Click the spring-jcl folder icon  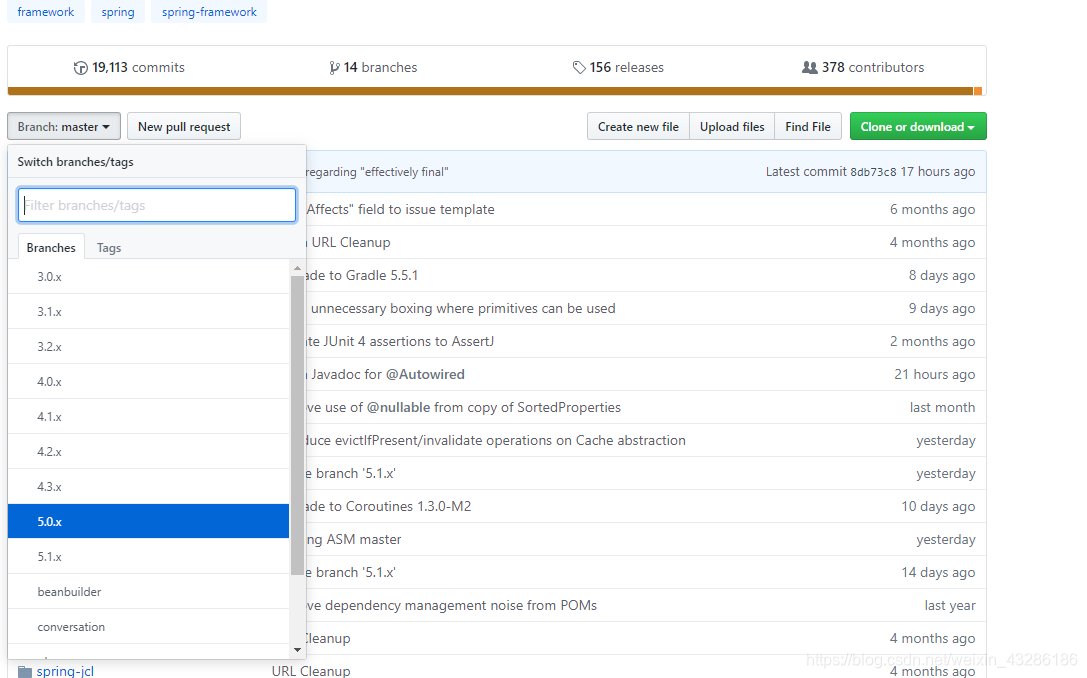(25, 671)
